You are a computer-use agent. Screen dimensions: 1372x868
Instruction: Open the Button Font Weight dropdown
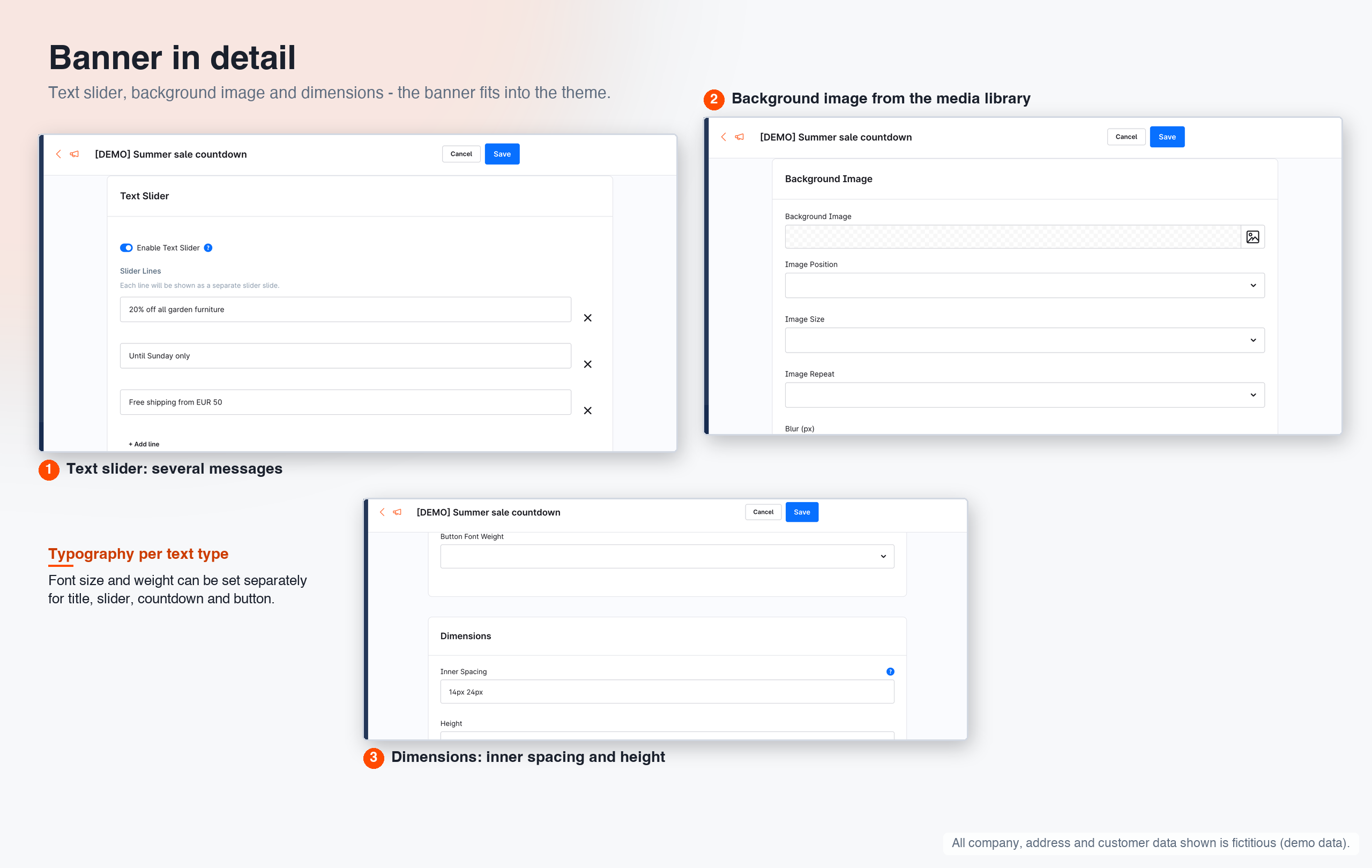[667, 557]
